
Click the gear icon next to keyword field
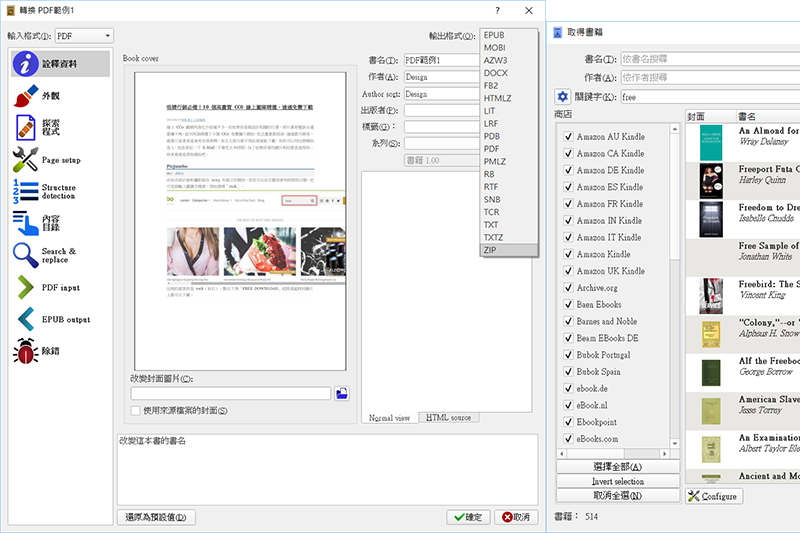coord(562,96)
